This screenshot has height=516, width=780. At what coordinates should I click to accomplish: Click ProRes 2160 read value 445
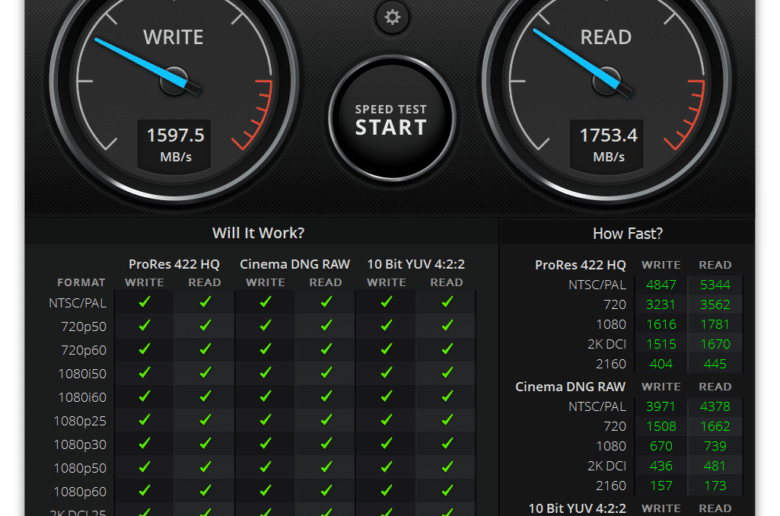[x=715, y=364]
